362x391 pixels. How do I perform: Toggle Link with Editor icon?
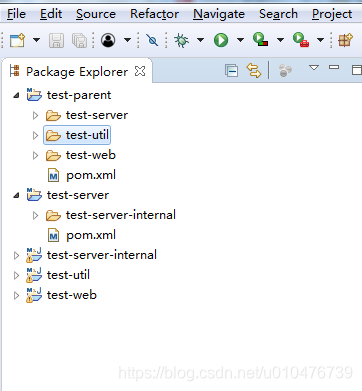coord(254,71)
